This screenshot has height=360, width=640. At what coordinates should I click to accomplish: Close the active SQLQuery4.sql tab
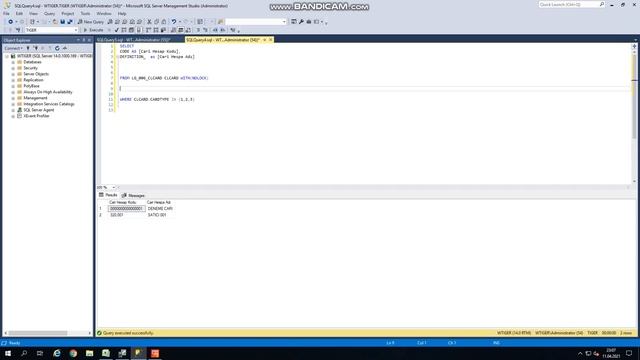tap(270, 40)
